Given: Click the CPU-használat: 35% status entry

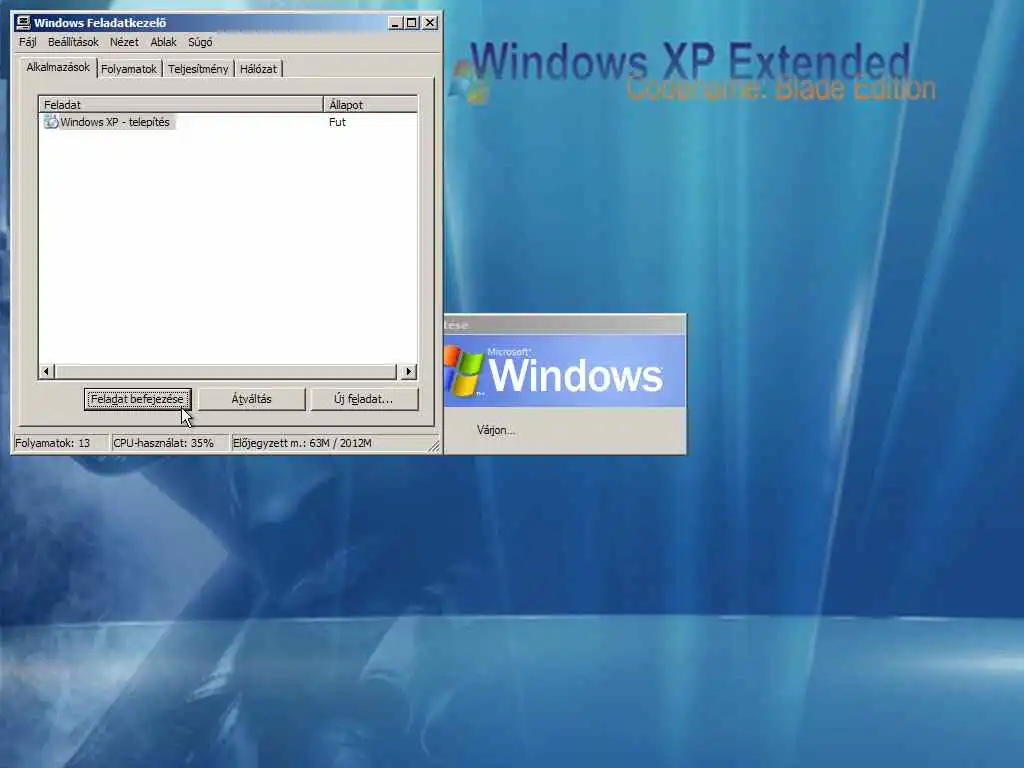Looking at the screenshot, I should pyautogui.click(x=169, y=443).
